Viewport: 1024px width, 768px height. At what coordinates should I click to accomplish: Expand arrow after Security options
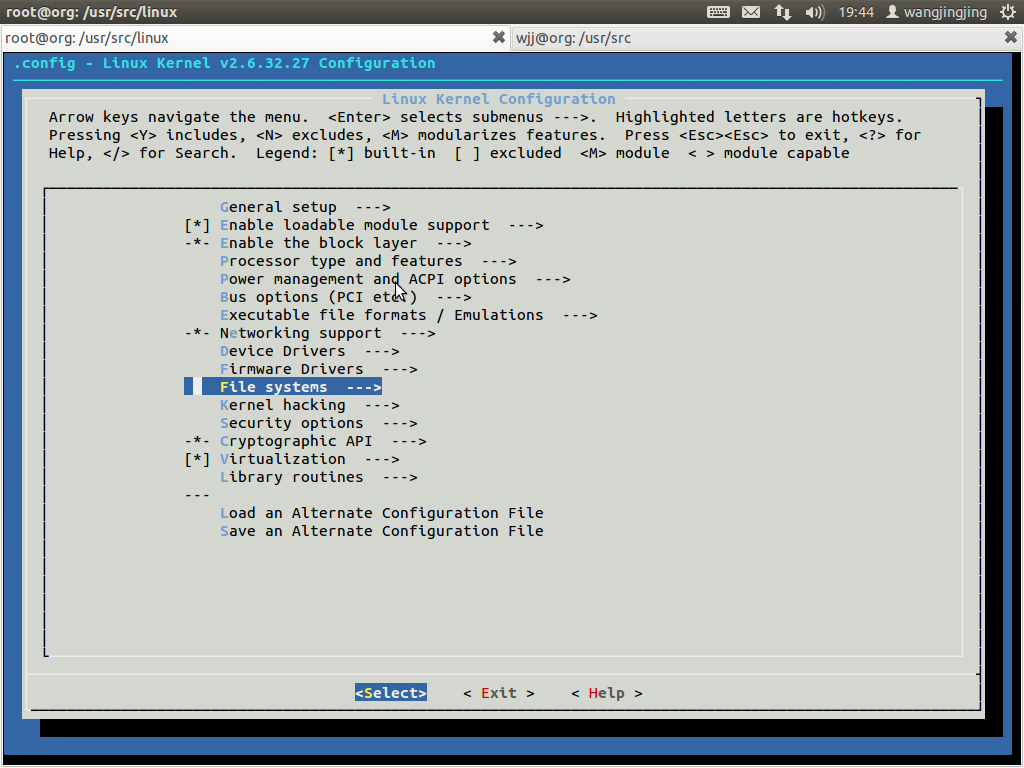coord(400,423)
